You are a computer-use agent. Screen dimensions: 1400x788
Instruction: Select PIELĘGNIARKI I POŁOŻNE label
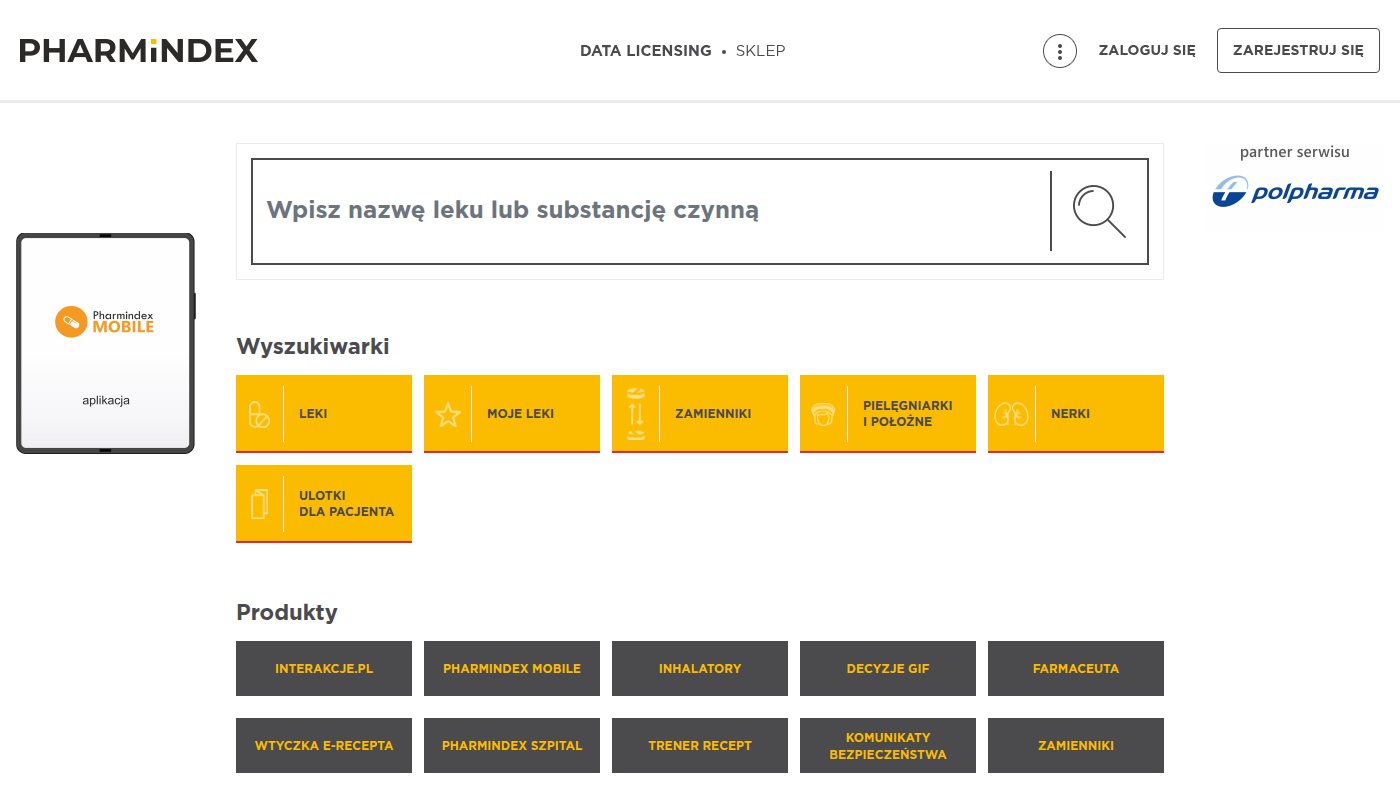(x=907, y=414)
